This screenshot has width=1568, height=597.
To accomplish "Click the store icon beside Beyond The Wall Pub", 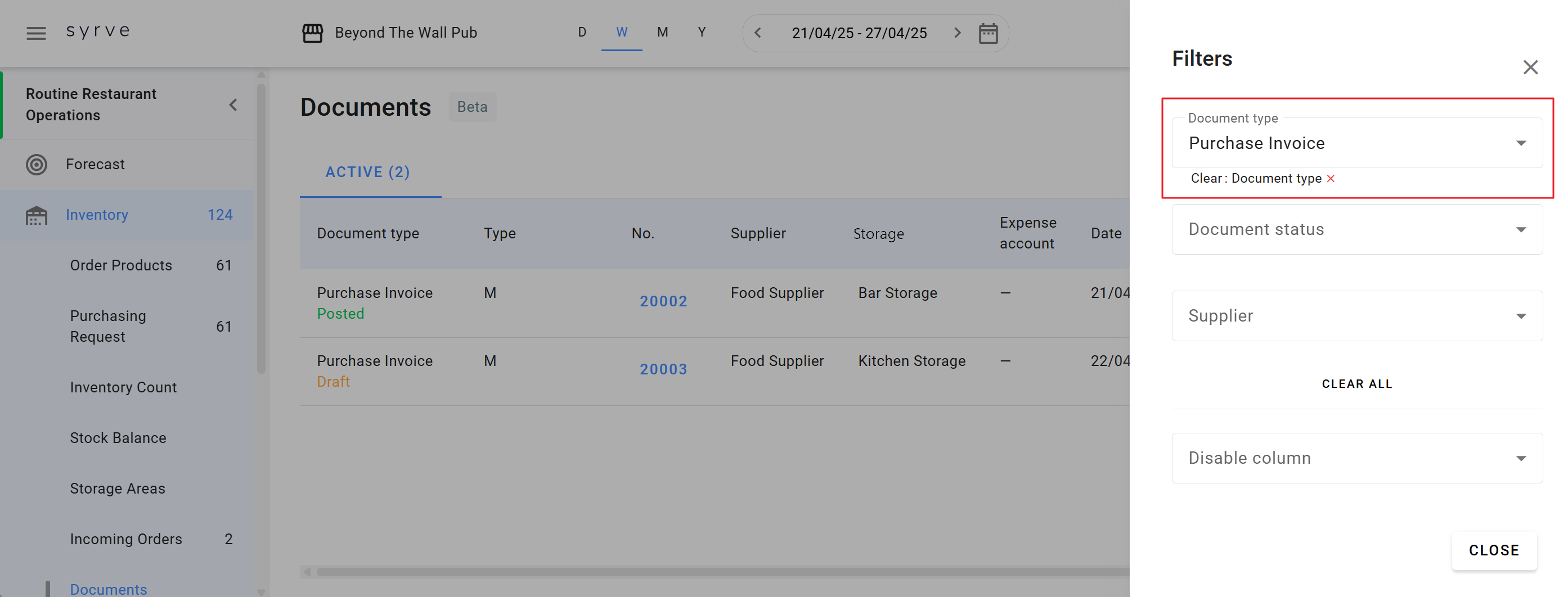I will [x=312, y=33].
